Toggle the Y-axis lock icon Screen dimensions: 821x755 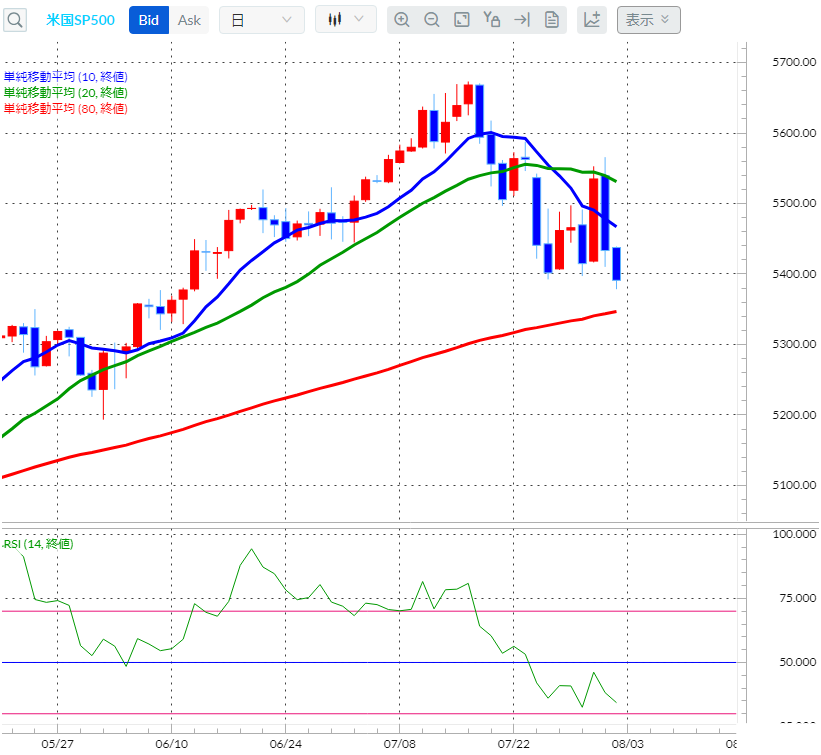(491, 20)
